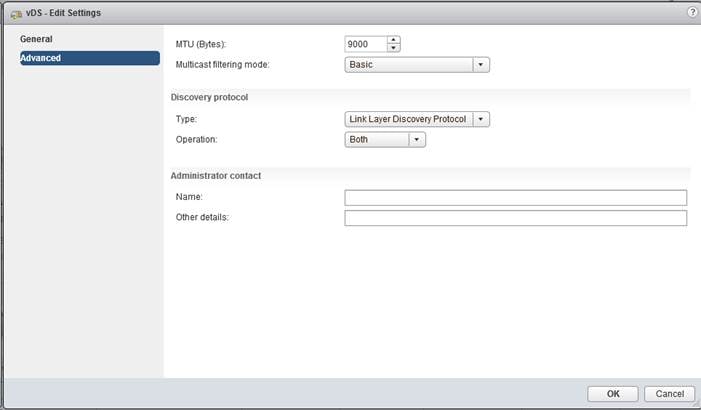
Task: Open the General settings page
Action: 36,39
